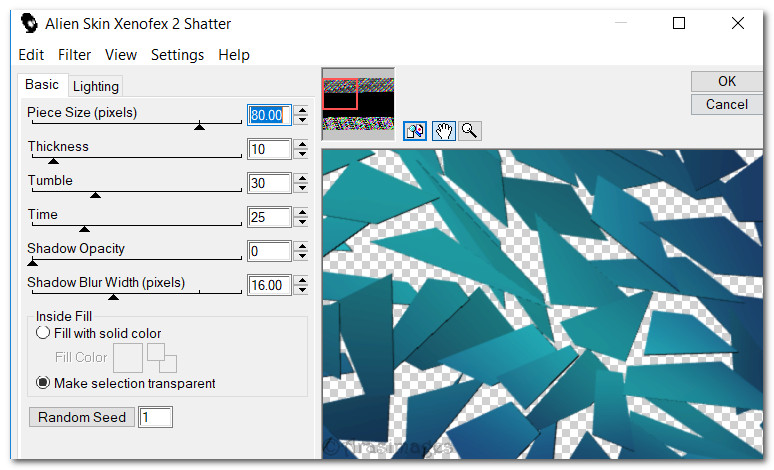
Task: Increase Tumble with up arrow
Action: 302,178
